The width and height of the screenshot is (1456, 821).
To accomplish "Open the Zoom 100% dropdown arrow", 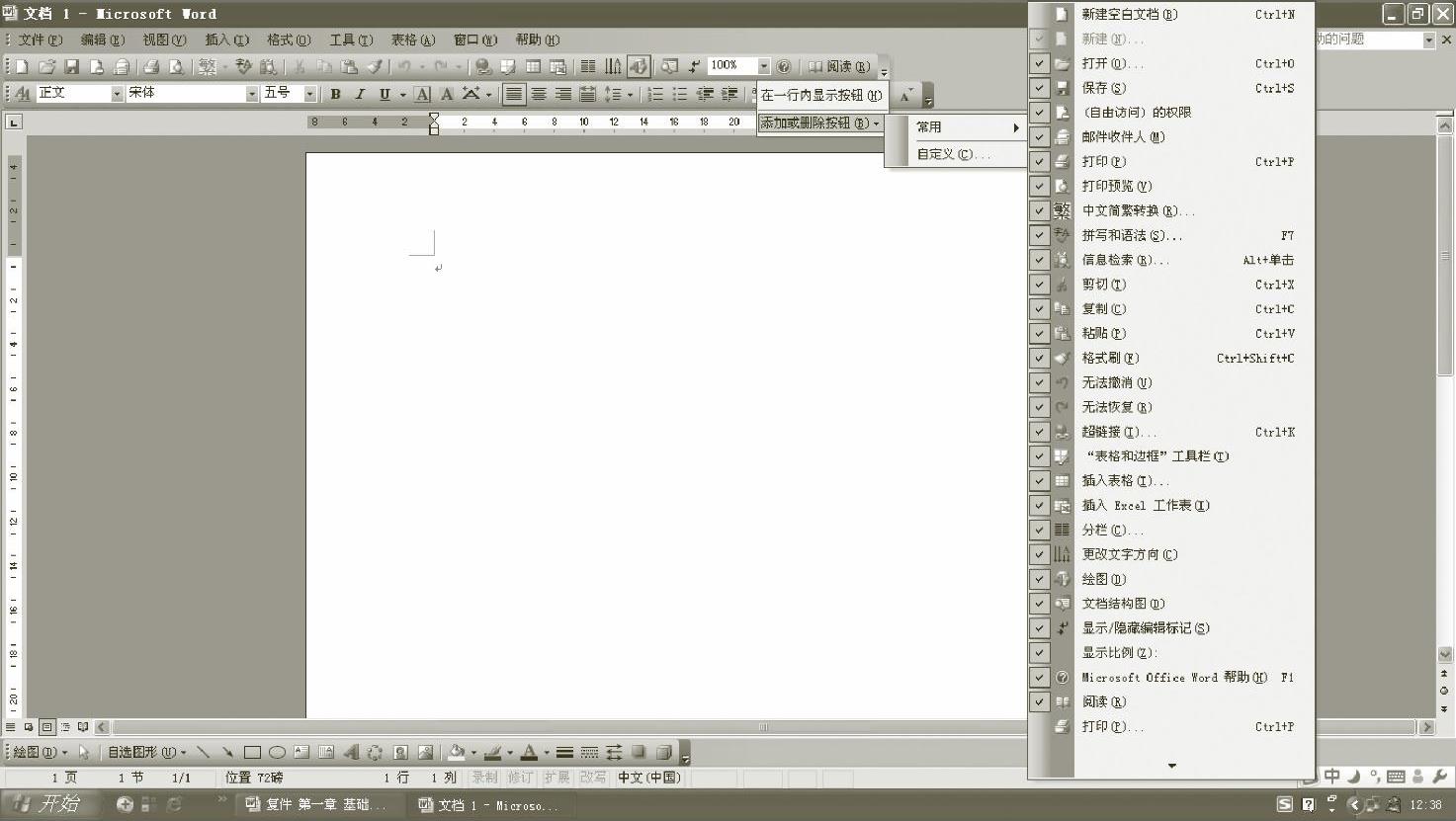I will coord(764,66).
